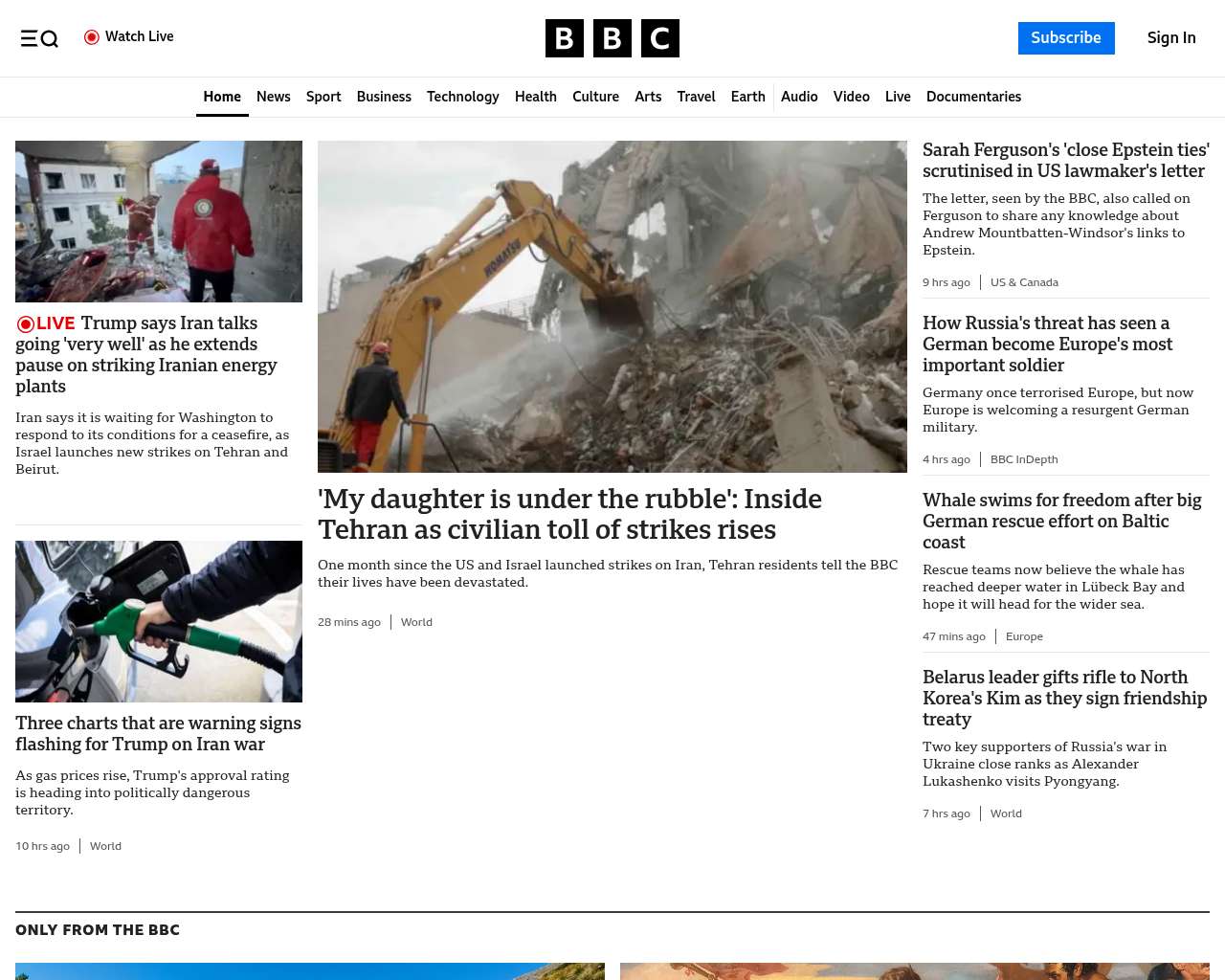This screenshot has width=1225, height=980.
Task: Click the red-jacket rescue worker thumbnail
Action: tap(159, 221)
